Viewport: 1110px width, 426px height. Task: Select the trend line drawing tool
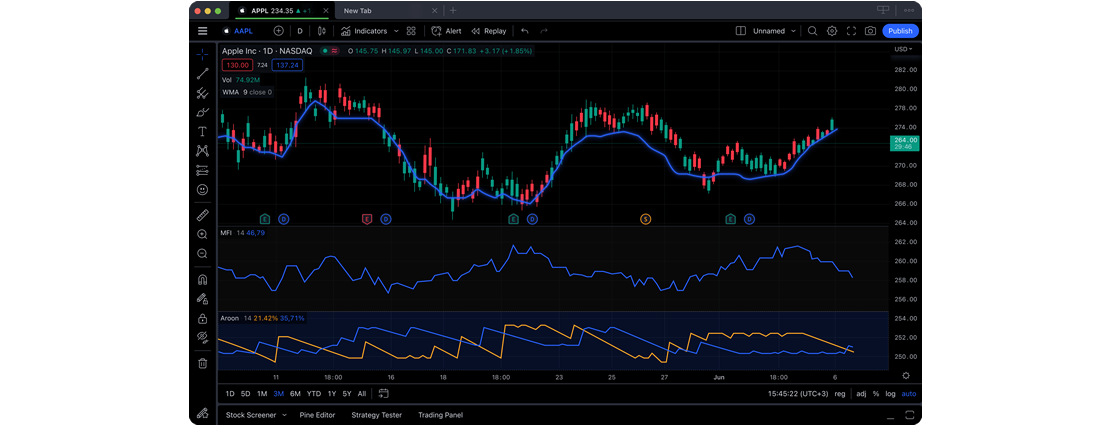point(202,73)
